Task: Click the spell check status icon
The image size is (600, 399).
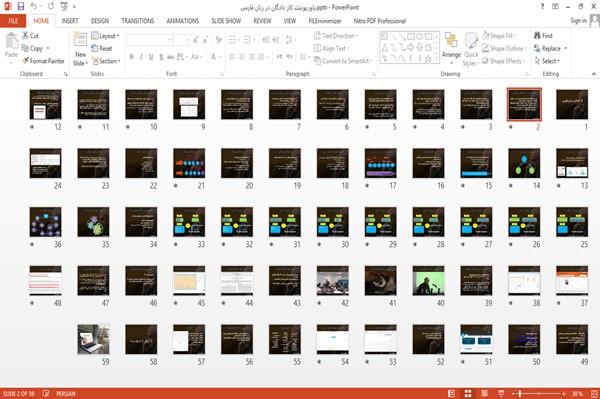Action: click(46, 393)
